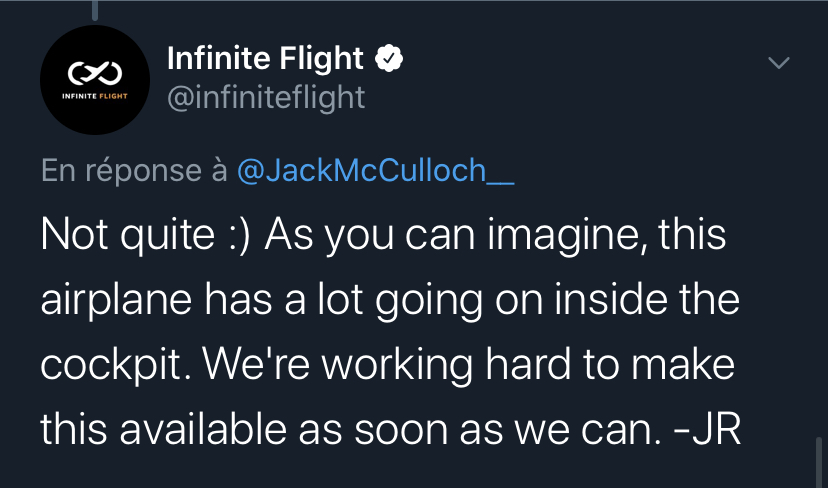The height and width of the screenshot is (488, 828).
Task: Click the thread connector line above the avatar
Action: tap(96, 8)
